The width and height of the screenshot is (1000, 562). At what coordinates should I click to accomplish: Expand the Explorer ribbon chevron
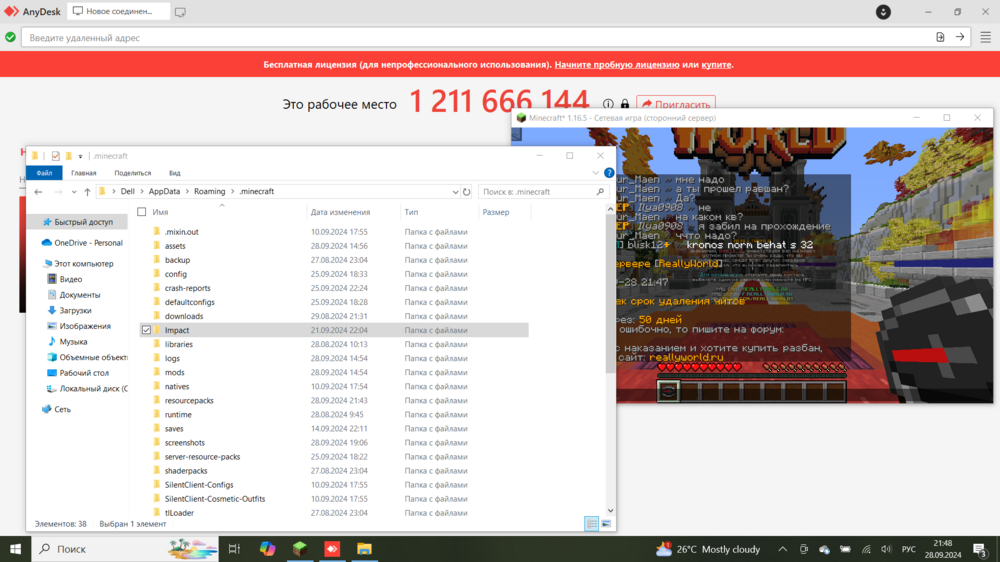point(595,173)
